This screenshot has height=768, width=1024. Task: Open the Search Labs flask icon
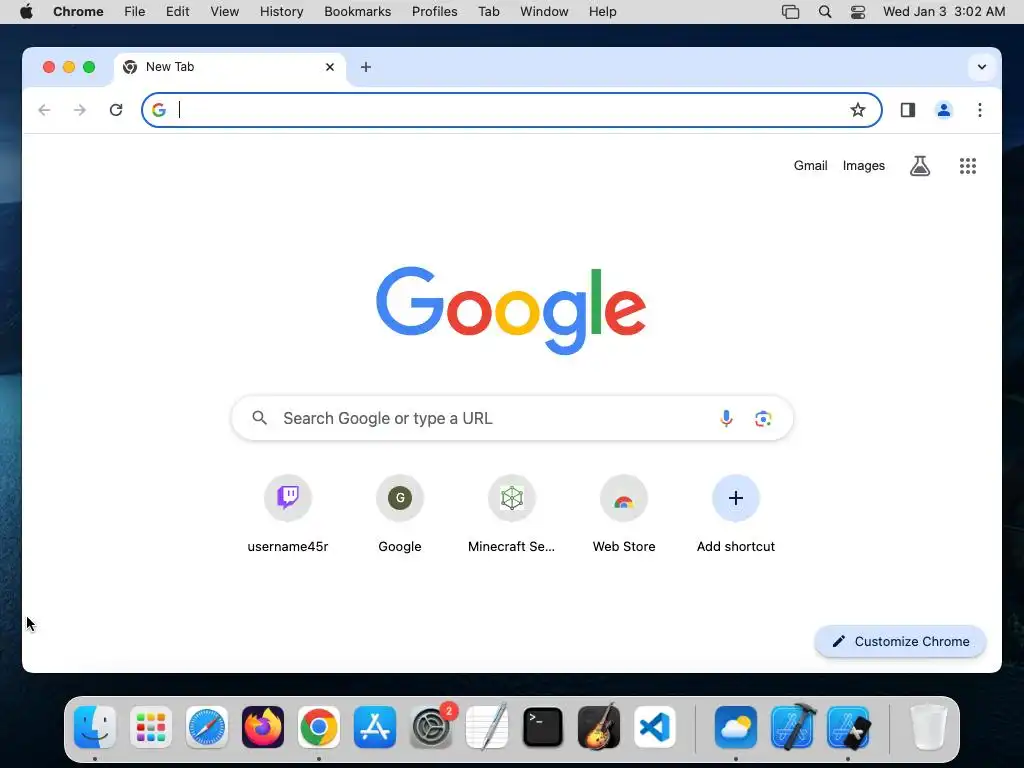tap(920, 166)
